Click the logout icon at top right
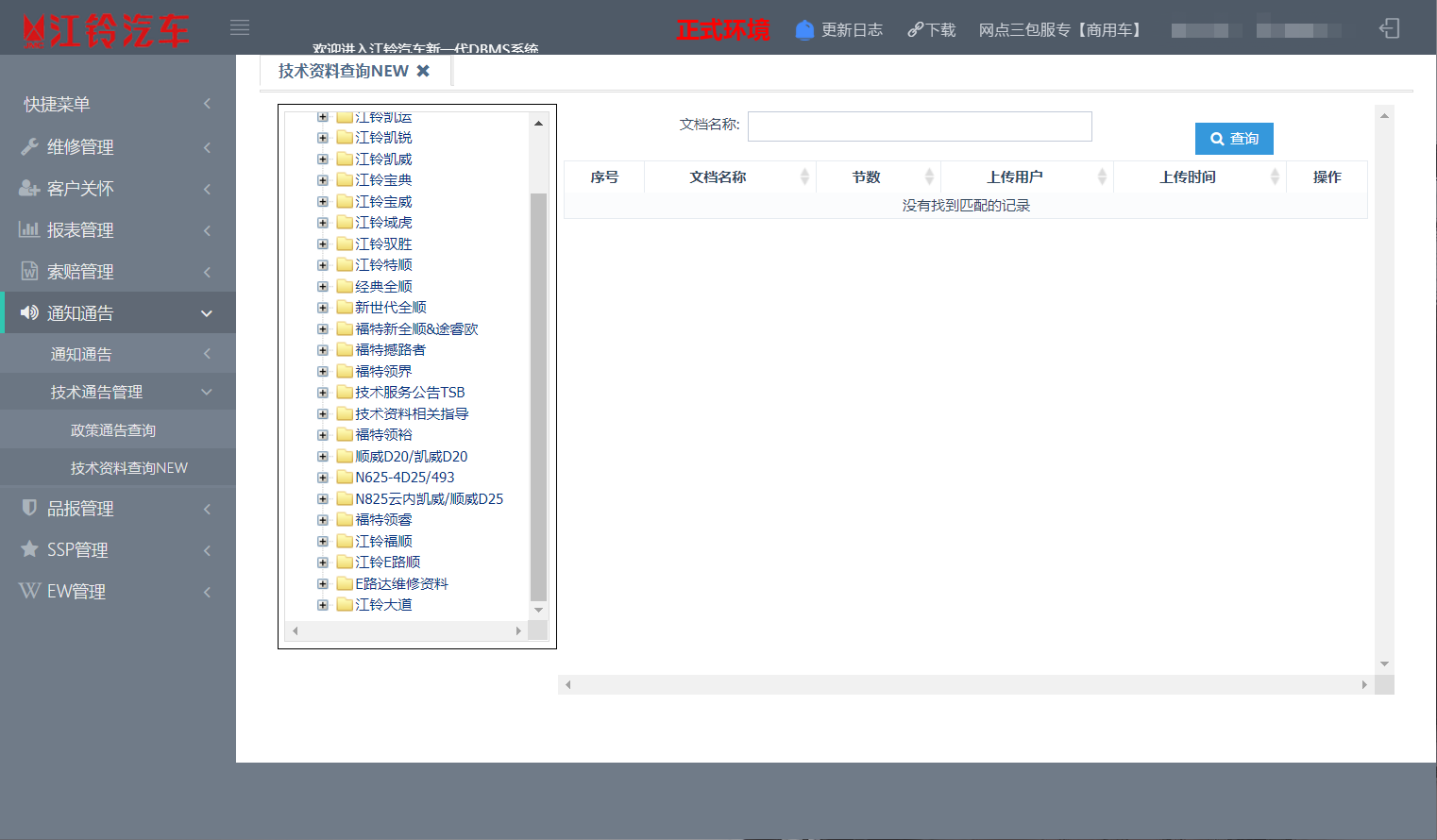 coord(1389,28)
